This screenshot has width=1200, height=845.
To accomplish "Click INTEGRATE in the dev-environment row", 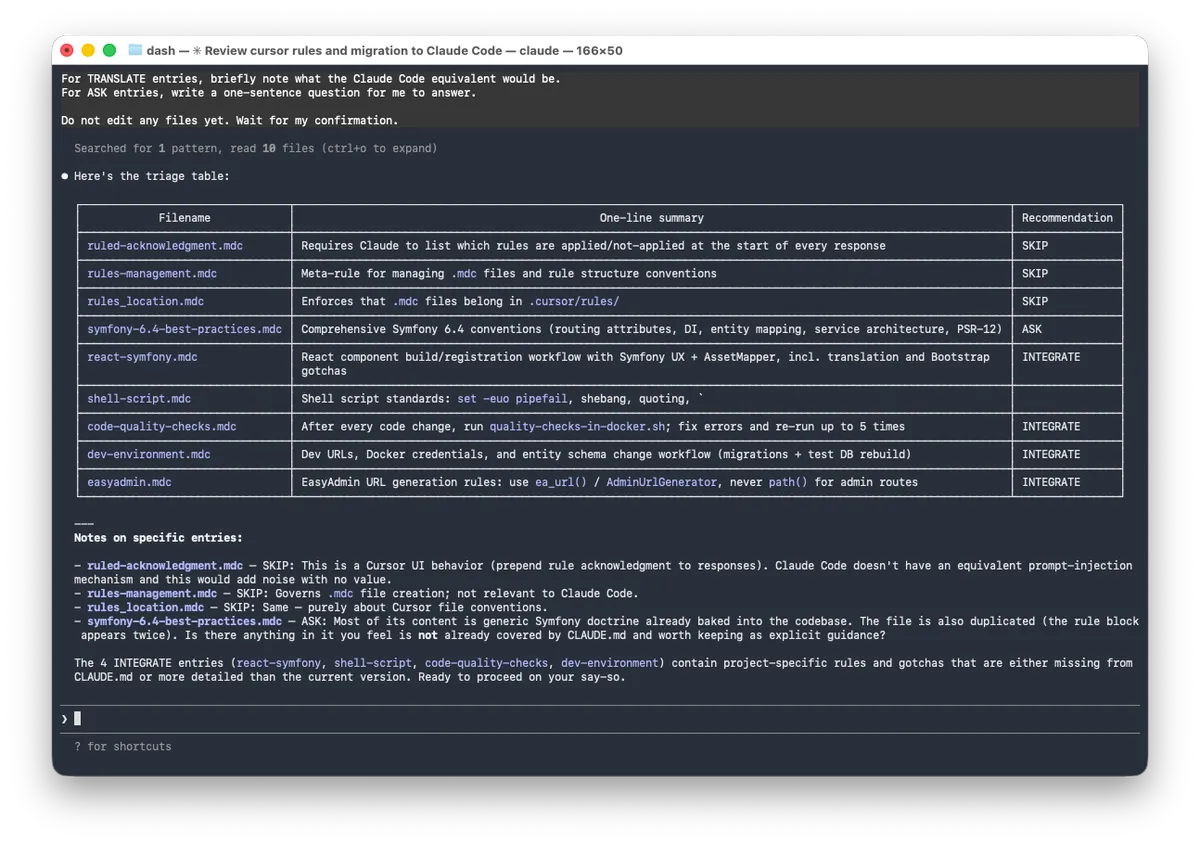I will tap(1051, 455).
